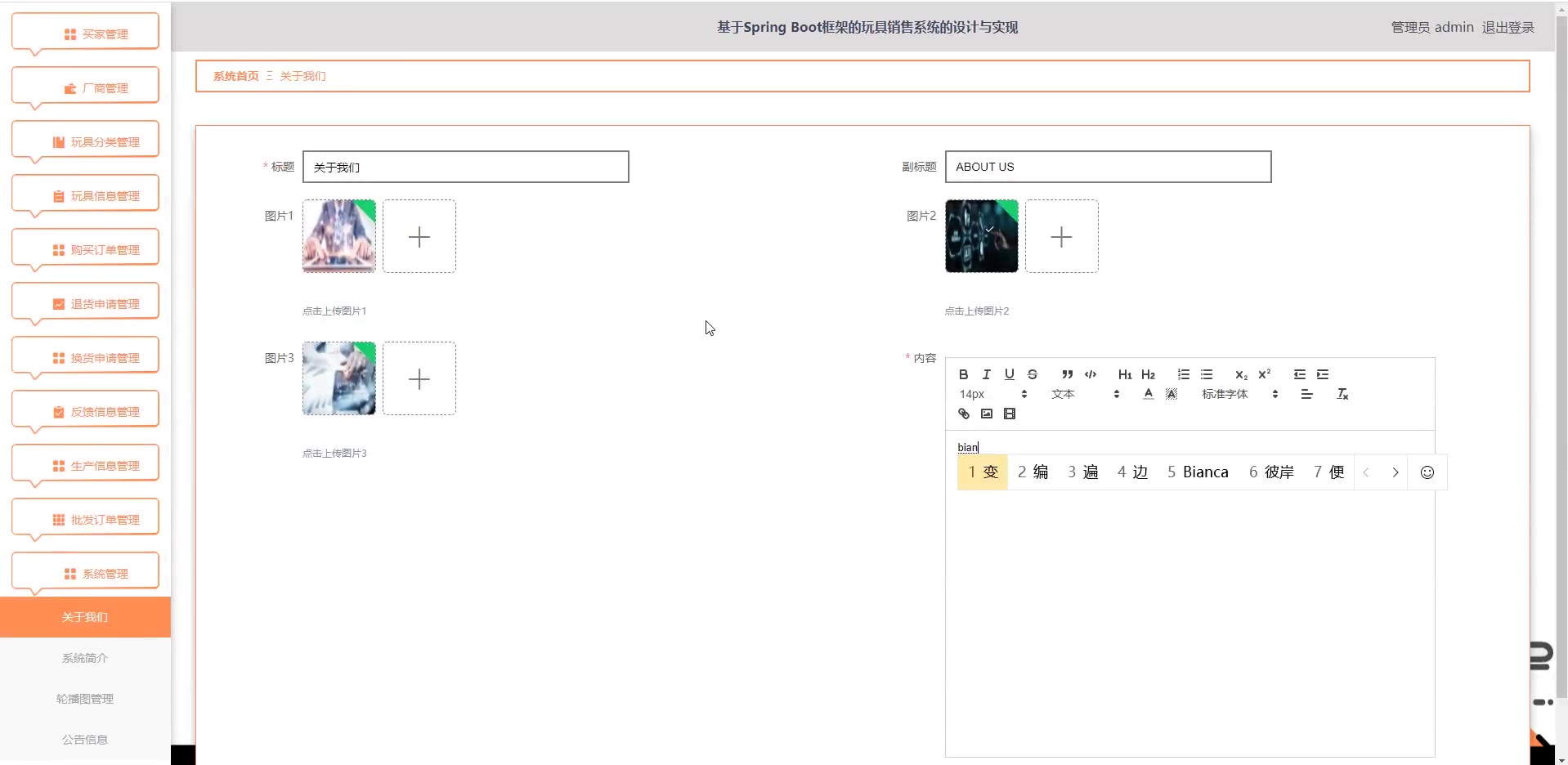Select IME candidate Bianca
1568x765 pixels.
(x=1198, y=472)
